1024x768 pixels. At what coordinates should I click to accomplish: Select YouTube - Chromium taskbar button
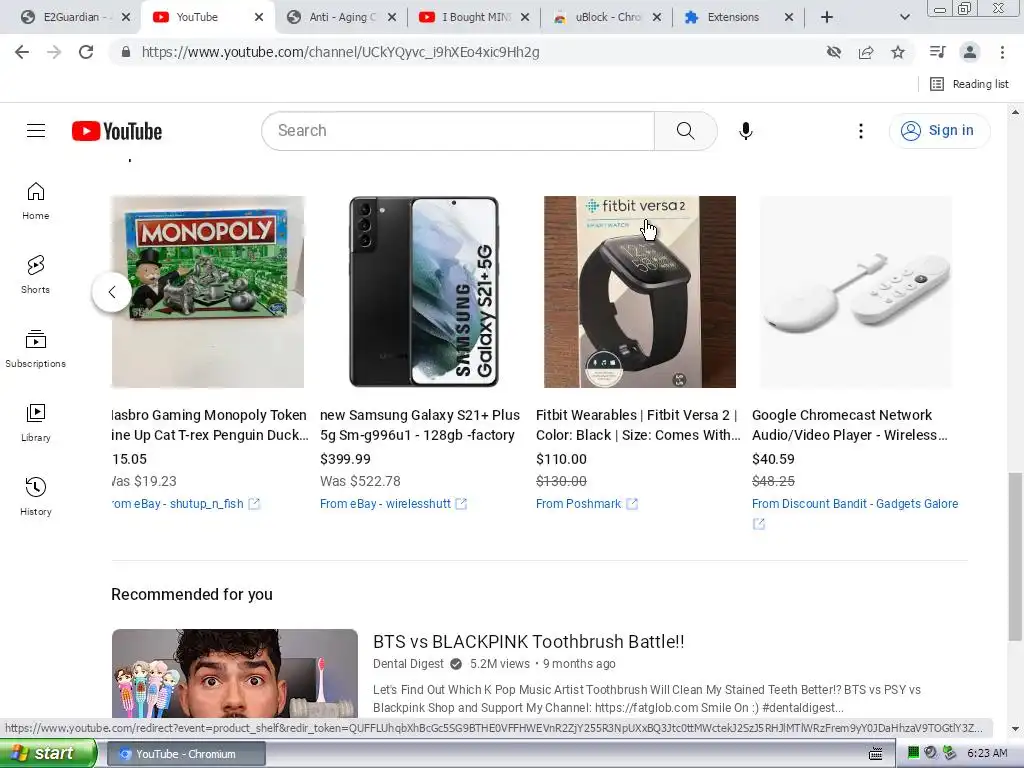pyautogui.click(x=186, y=754)
